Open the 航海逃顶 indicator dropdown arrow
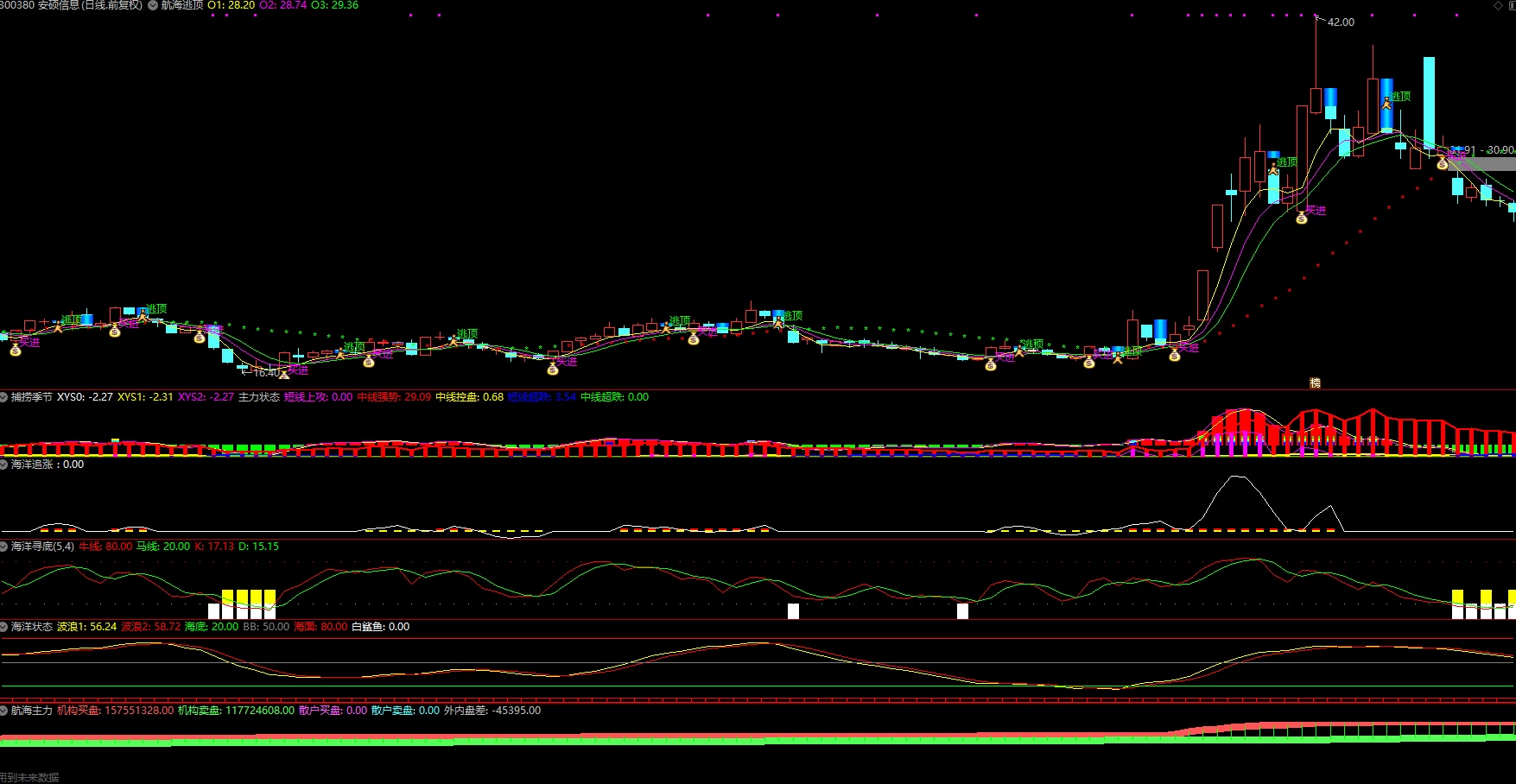The width and height of the screenshot is (1516, 784). coord(153,5)
